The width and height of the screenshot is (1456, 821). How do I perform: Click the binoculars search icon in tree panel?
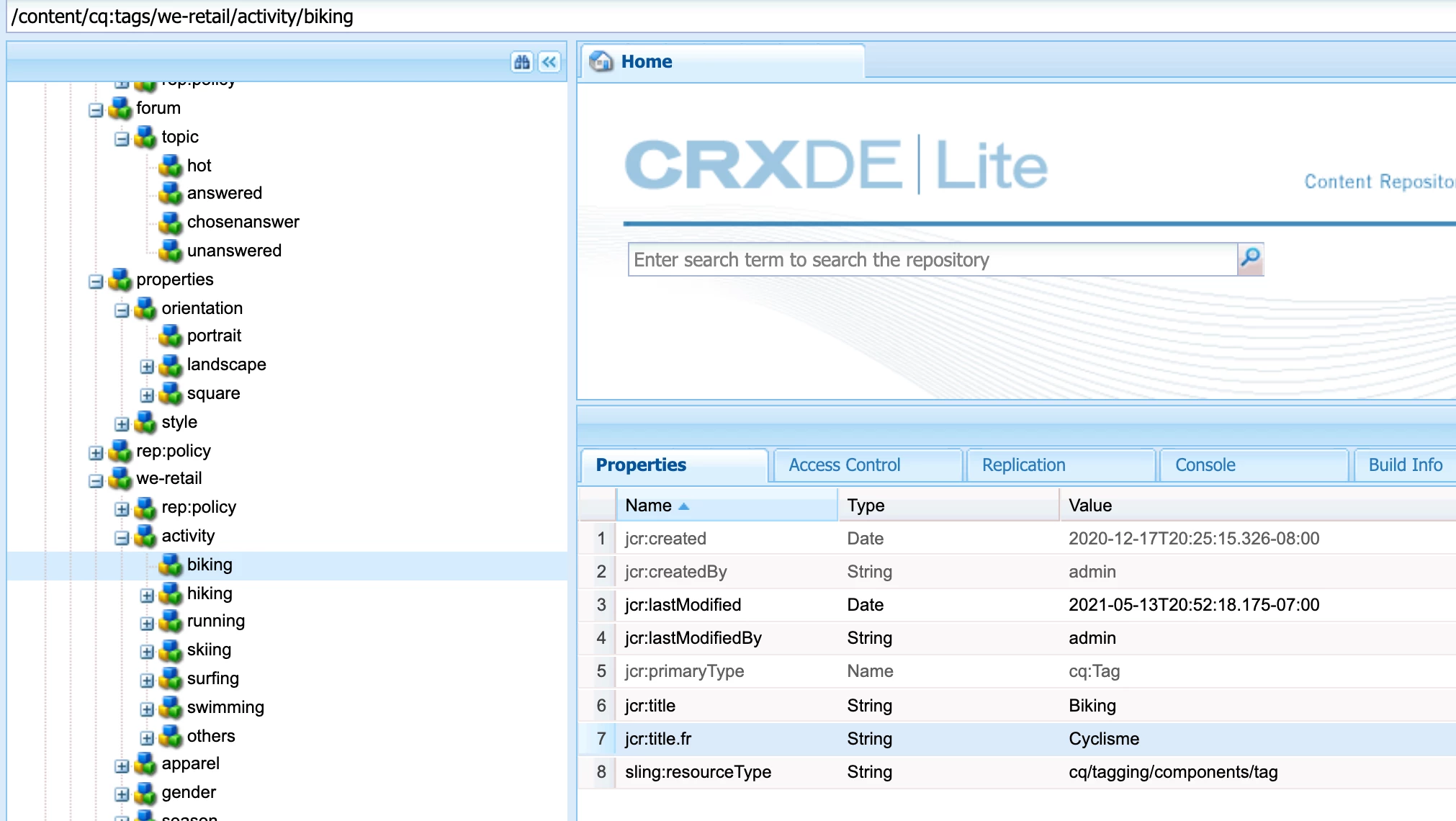tap(522, 62)
